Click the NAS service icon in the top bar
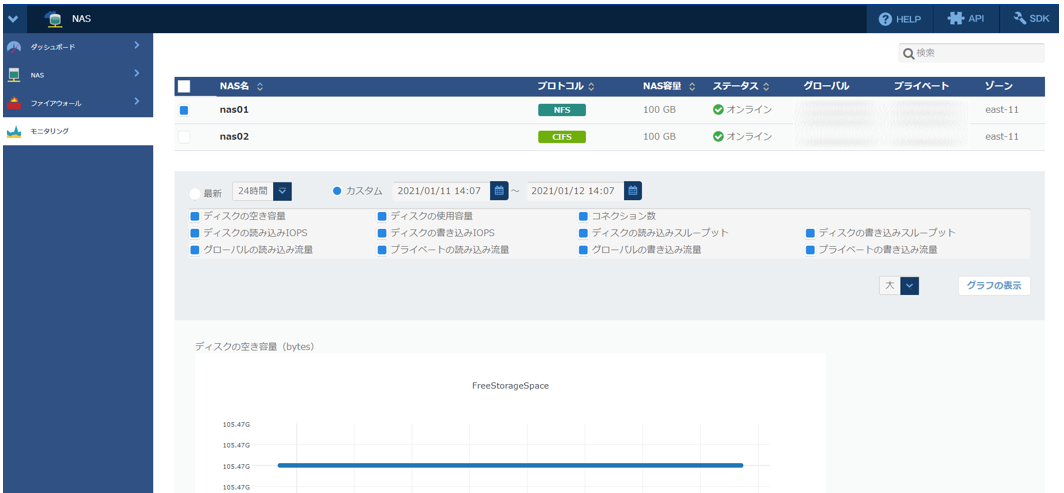Viewport: 1064px width, 493px height. pos(53,19)
